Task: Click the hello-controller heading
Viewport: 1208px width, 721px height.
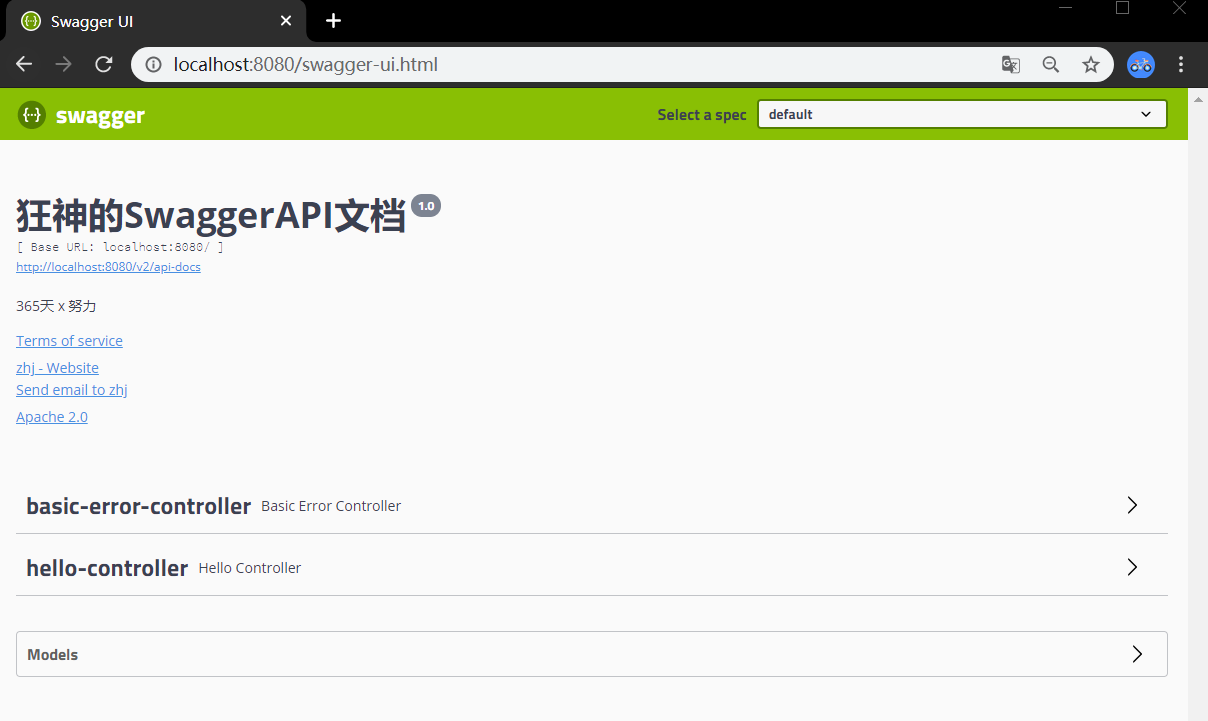Action: click(107, 568)
